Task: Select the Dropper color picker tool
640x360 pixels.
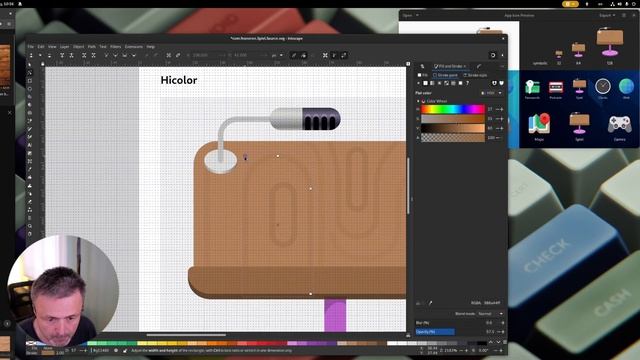Action: coord(30,169)
